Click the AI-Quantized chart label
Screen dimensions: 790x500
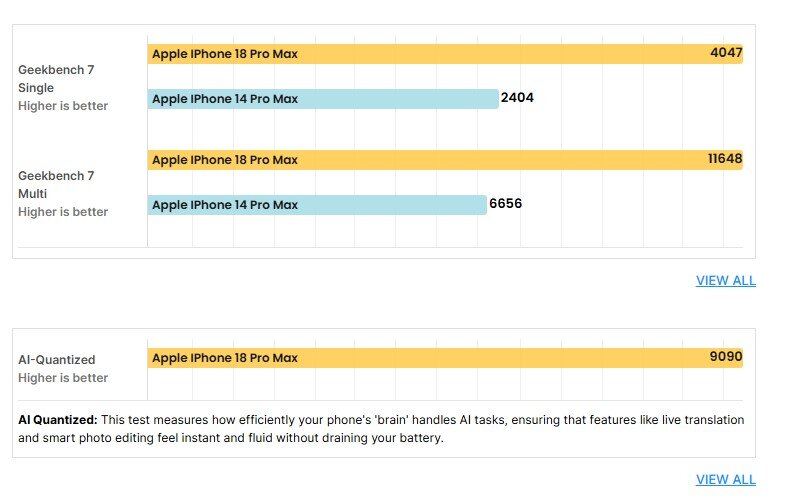56,360
